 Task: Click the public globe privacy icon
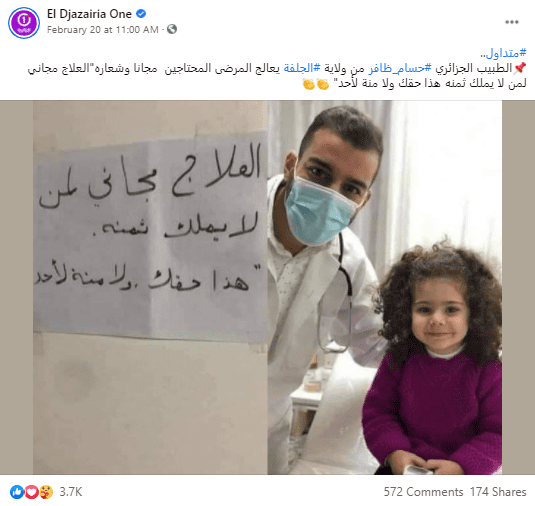(172, 29)
